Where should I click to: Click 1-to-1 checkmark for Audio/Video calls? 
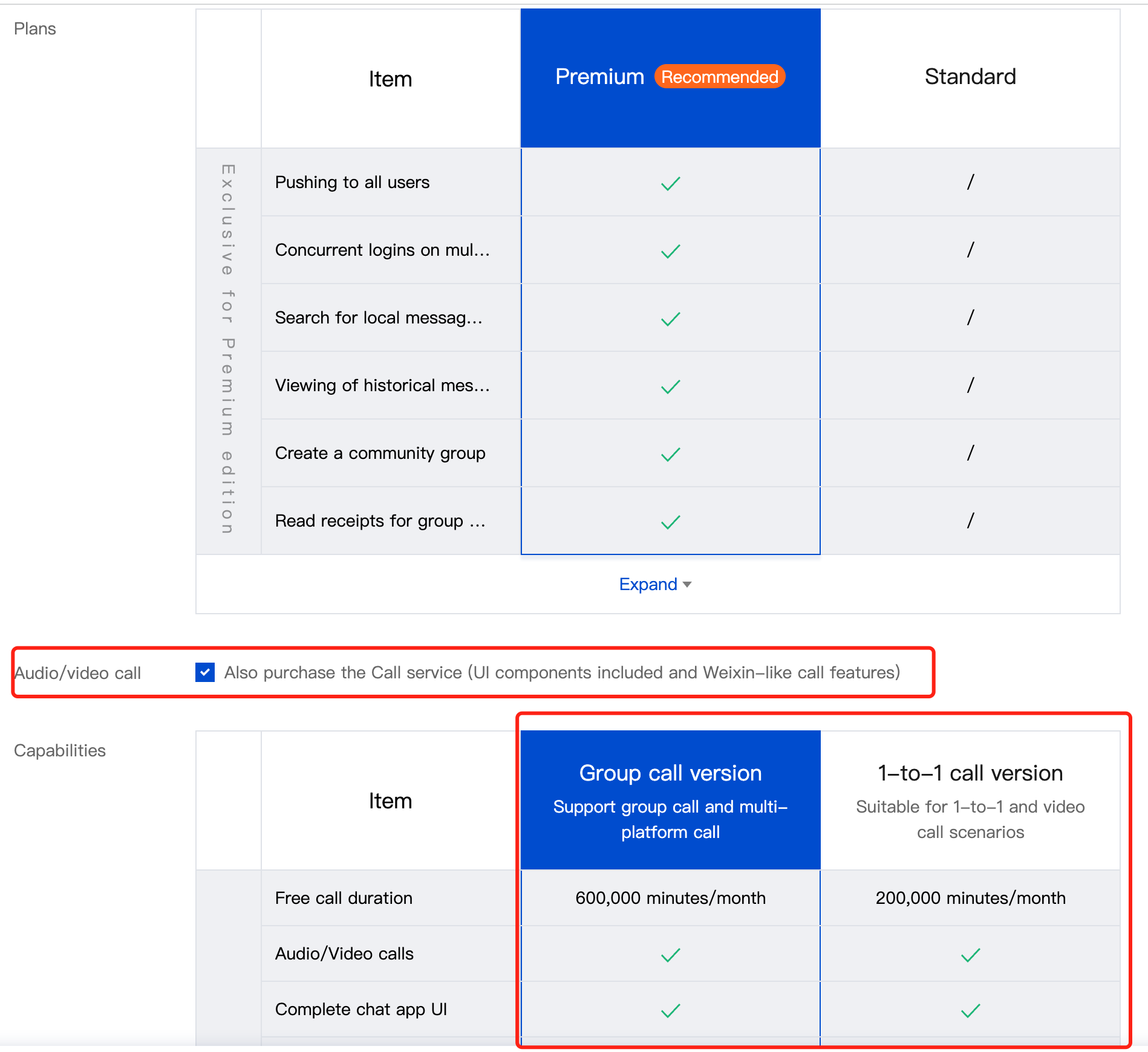[970, 955]
